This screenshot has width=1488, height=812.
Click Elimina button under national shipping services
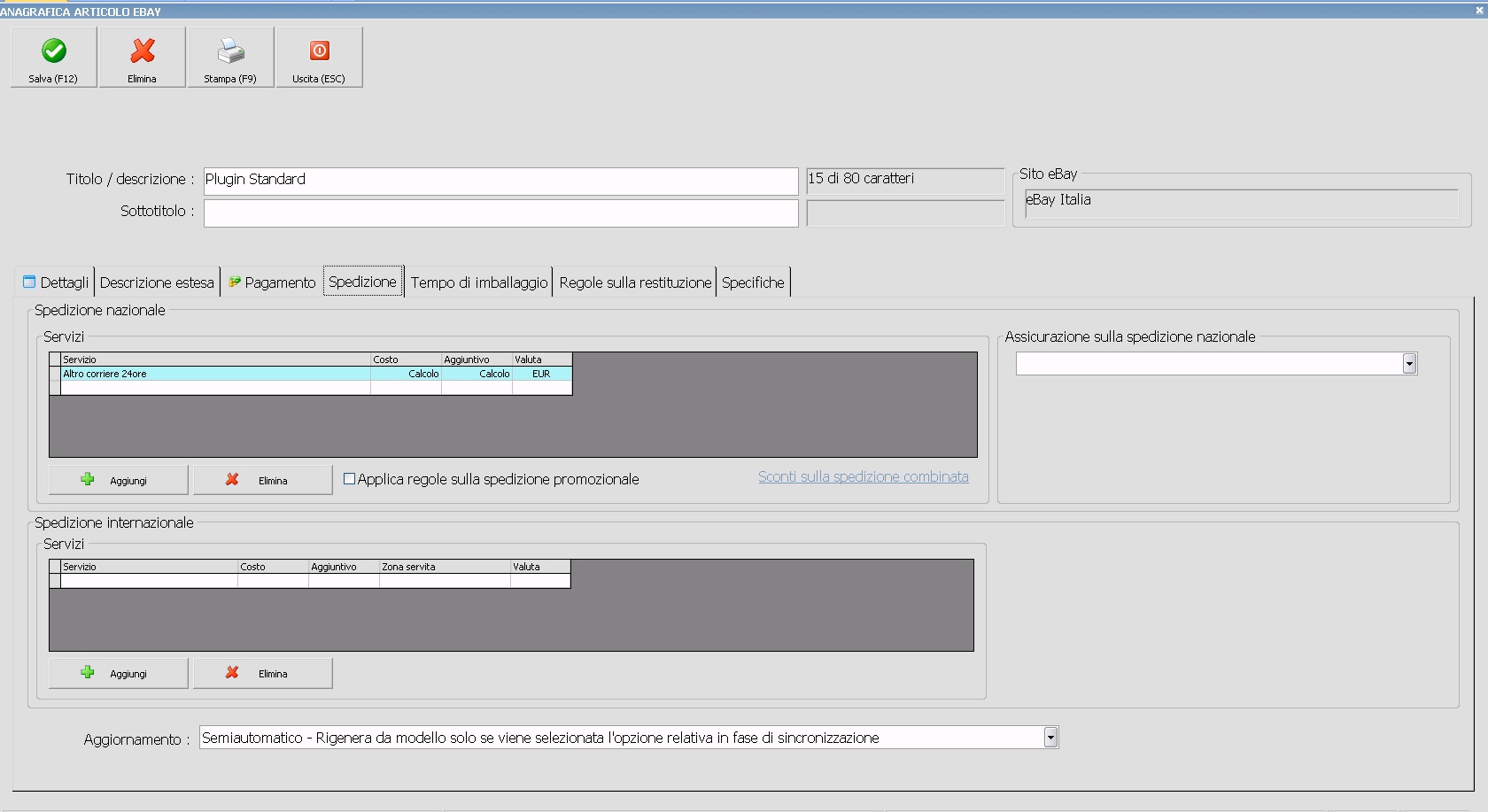pyautogui.click(x=263, y=480)
